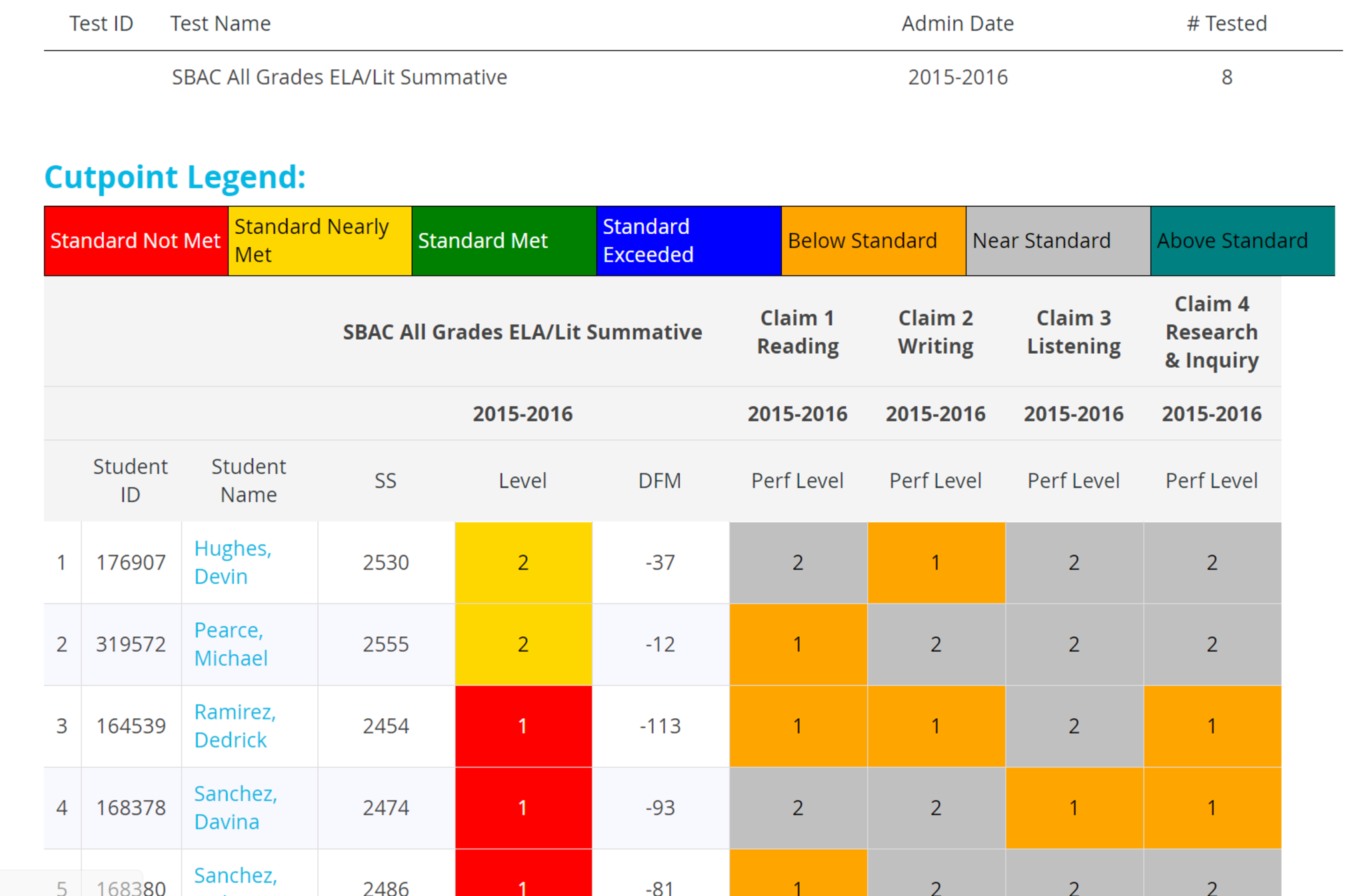Click Standard Nearly Met yellow swatch
Screen dimensions: 1365x896
[x=319, y=240]
